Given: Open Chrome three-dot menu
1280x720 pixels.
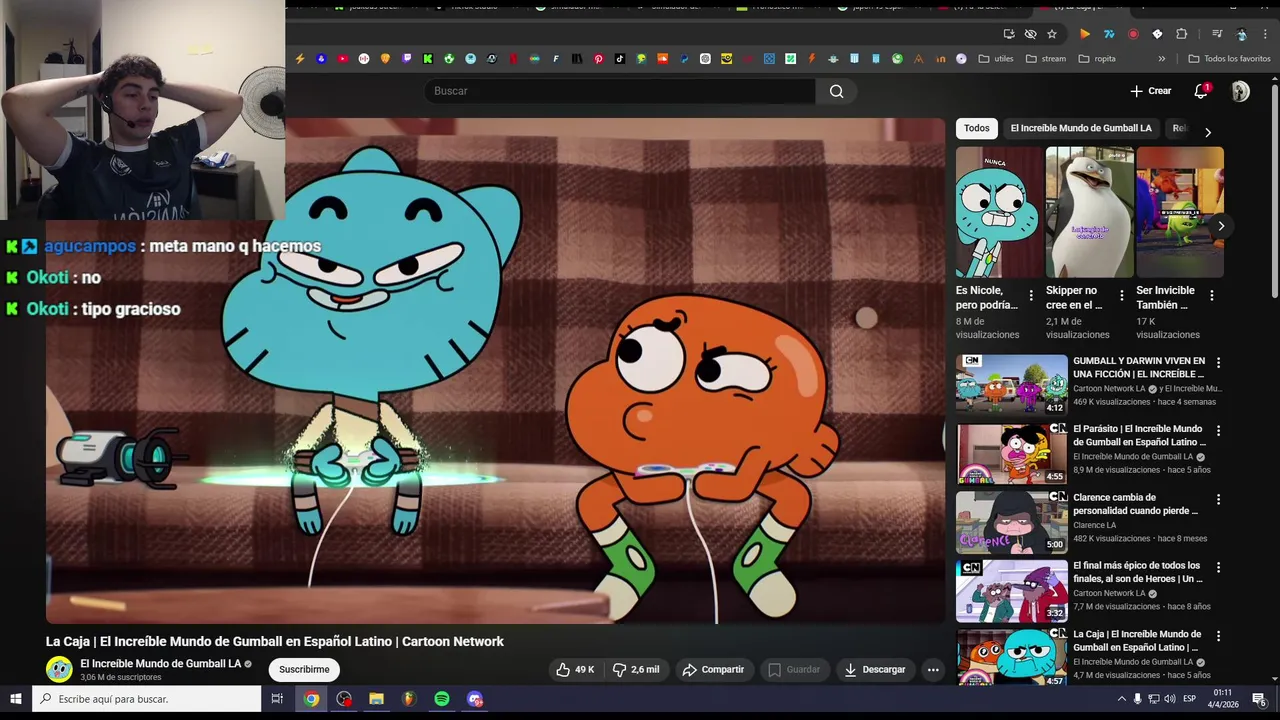Looking at the screenshot, I should 1265,34.
